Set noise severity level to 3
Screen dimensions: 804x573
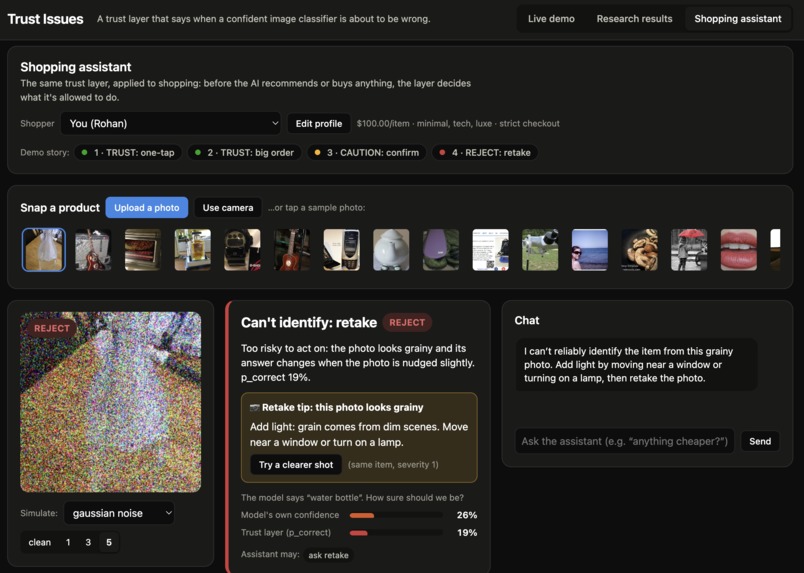[x=88, y=542]
